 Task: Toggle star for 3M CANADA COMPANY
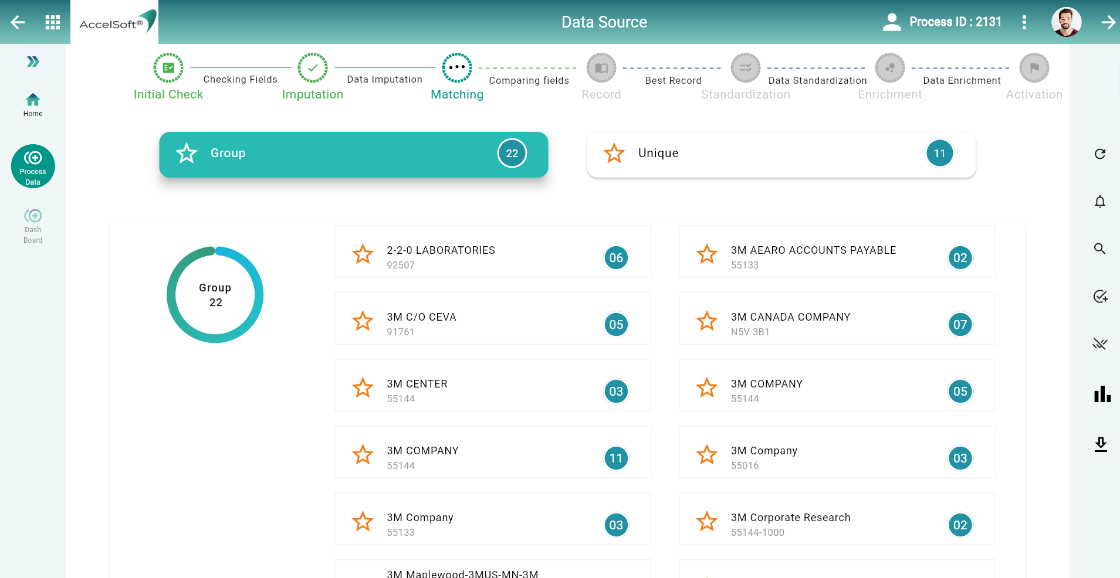click(x=707, y=322)
